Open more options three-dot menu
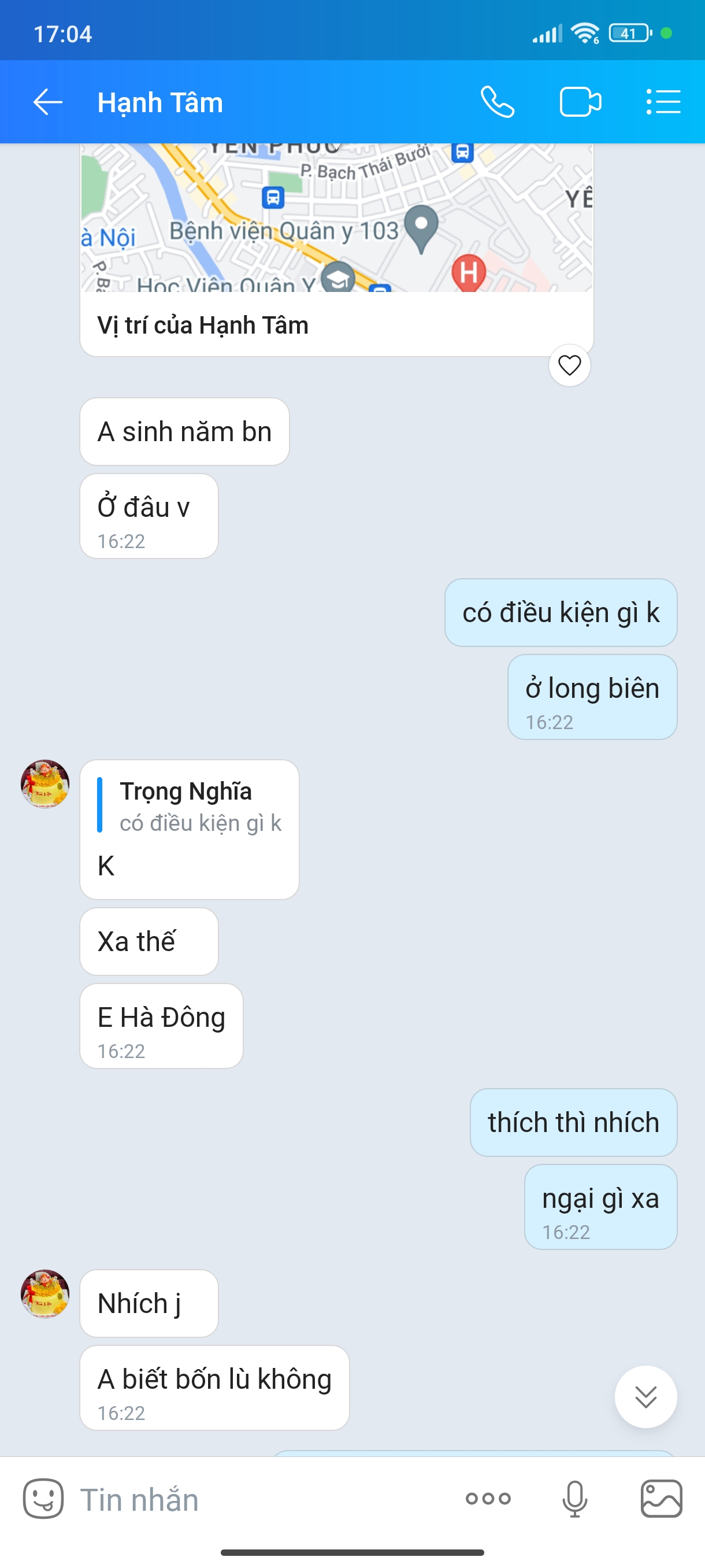This screenshot has width=705, height=1568. pyautogui.click(x=488, y=1499)
